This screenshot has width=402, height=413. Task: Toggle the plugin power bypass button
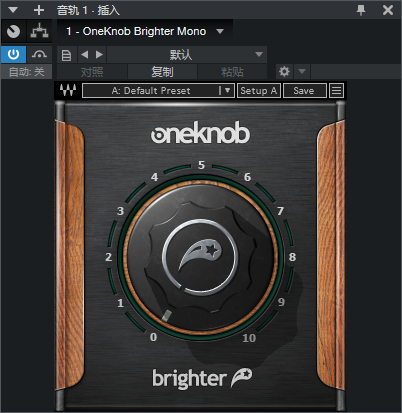(13, 54)
